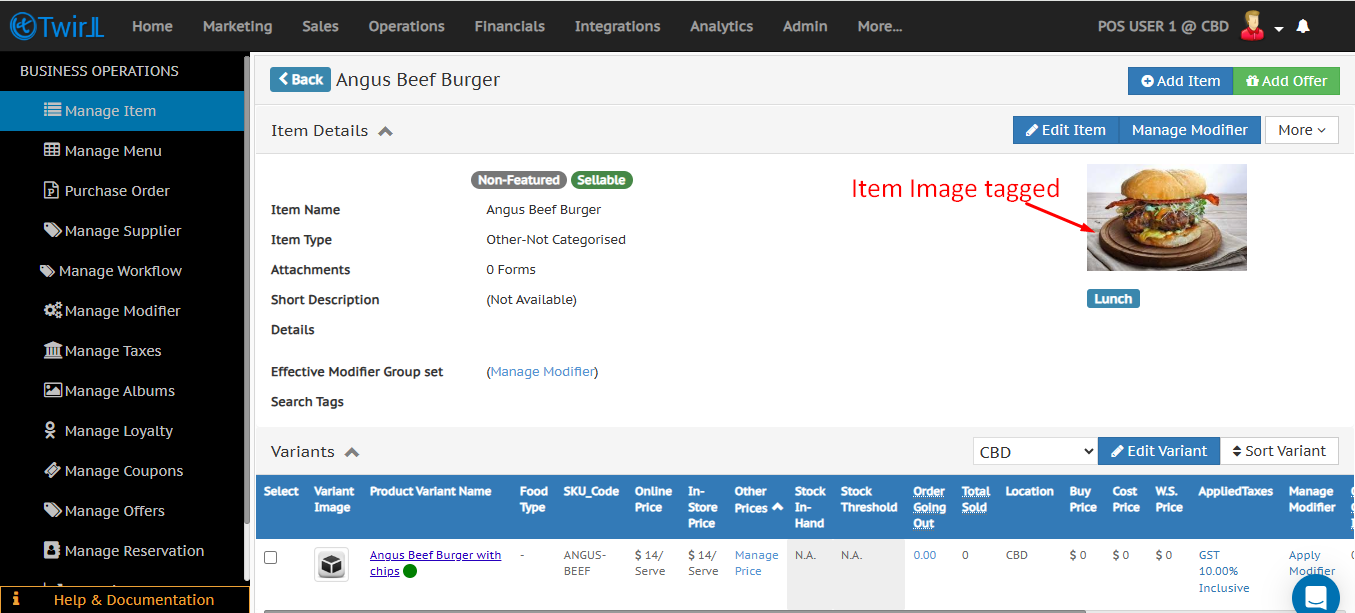
Task: Click the Twirll logo
Action: pos(57,26)
